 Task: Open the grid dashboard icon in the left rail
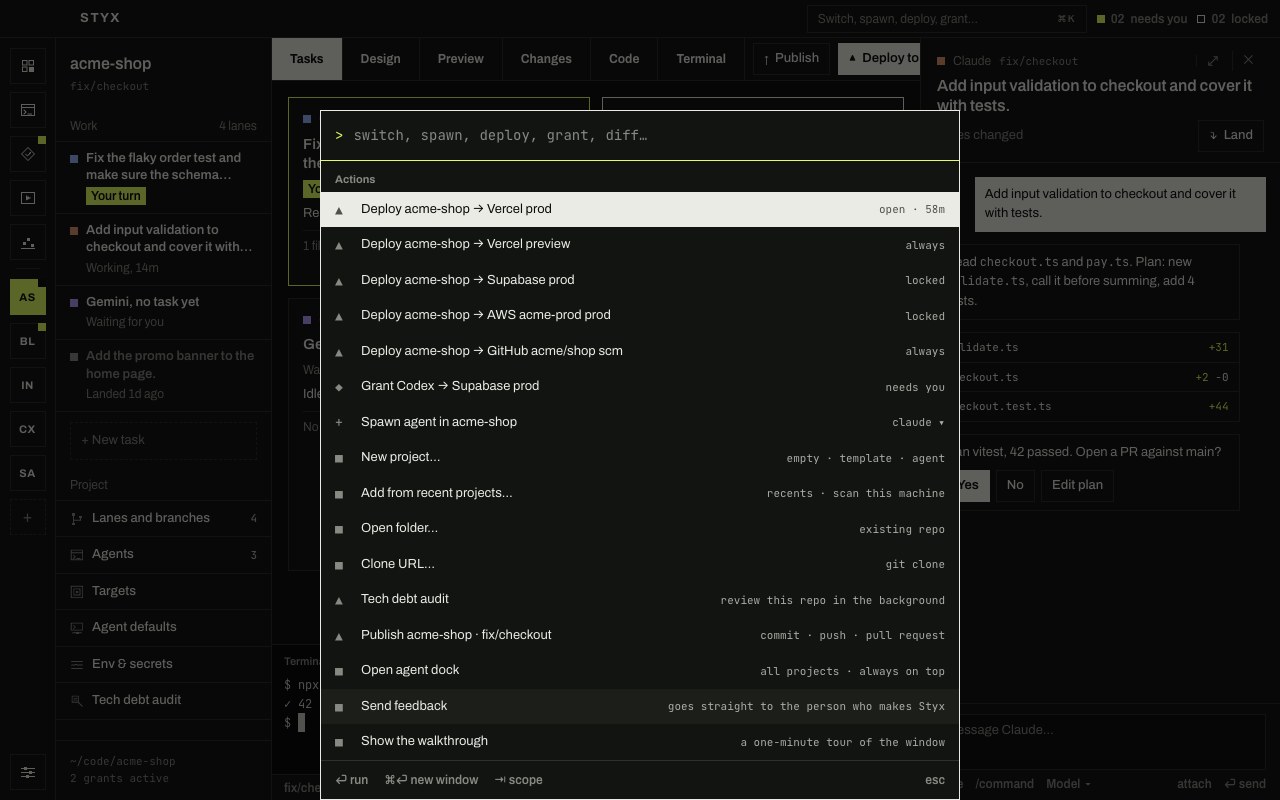28,66
